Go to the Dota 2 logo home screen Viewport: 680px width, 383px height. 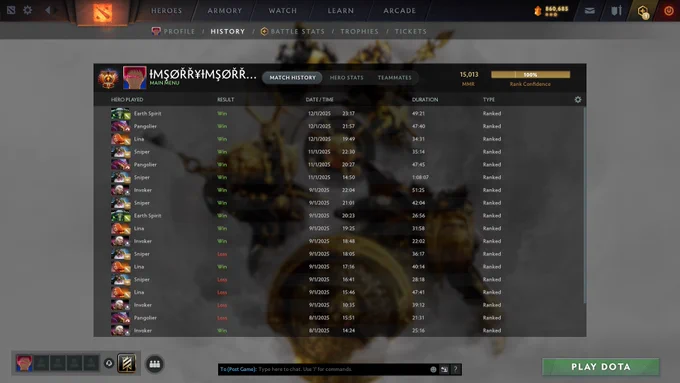tap(102, 12)
